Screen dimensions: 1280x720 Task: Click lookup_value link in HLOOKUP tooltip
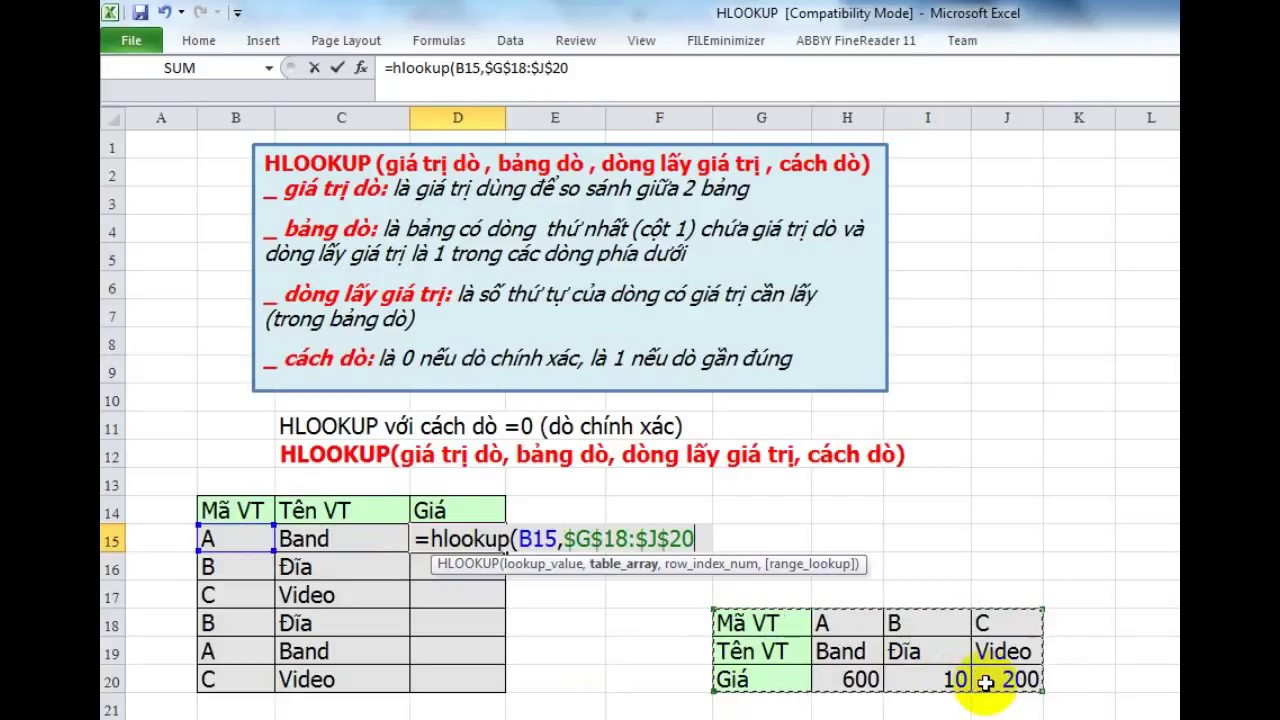(x=543, y=564)
